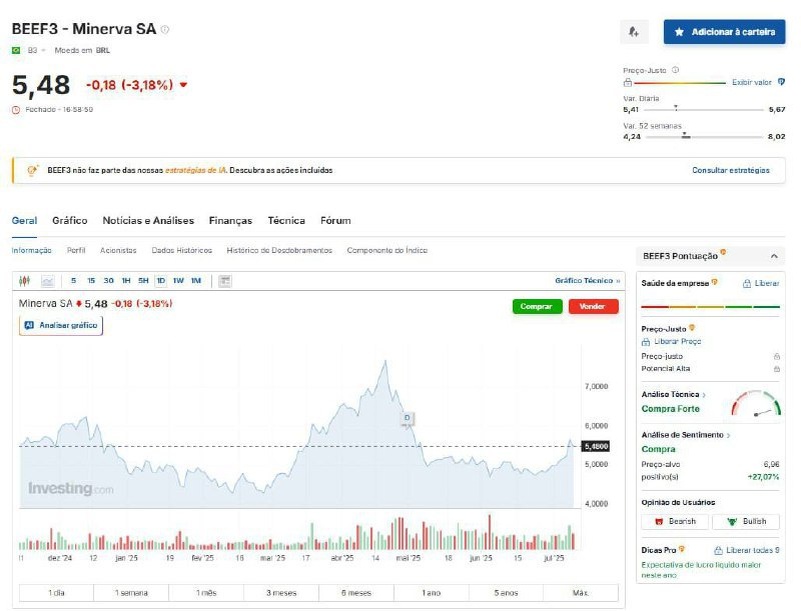Screen dimensions: 801x611
Task: Set chart range to 1 ano
Action: pyautogui.click(x=431, y=593)
